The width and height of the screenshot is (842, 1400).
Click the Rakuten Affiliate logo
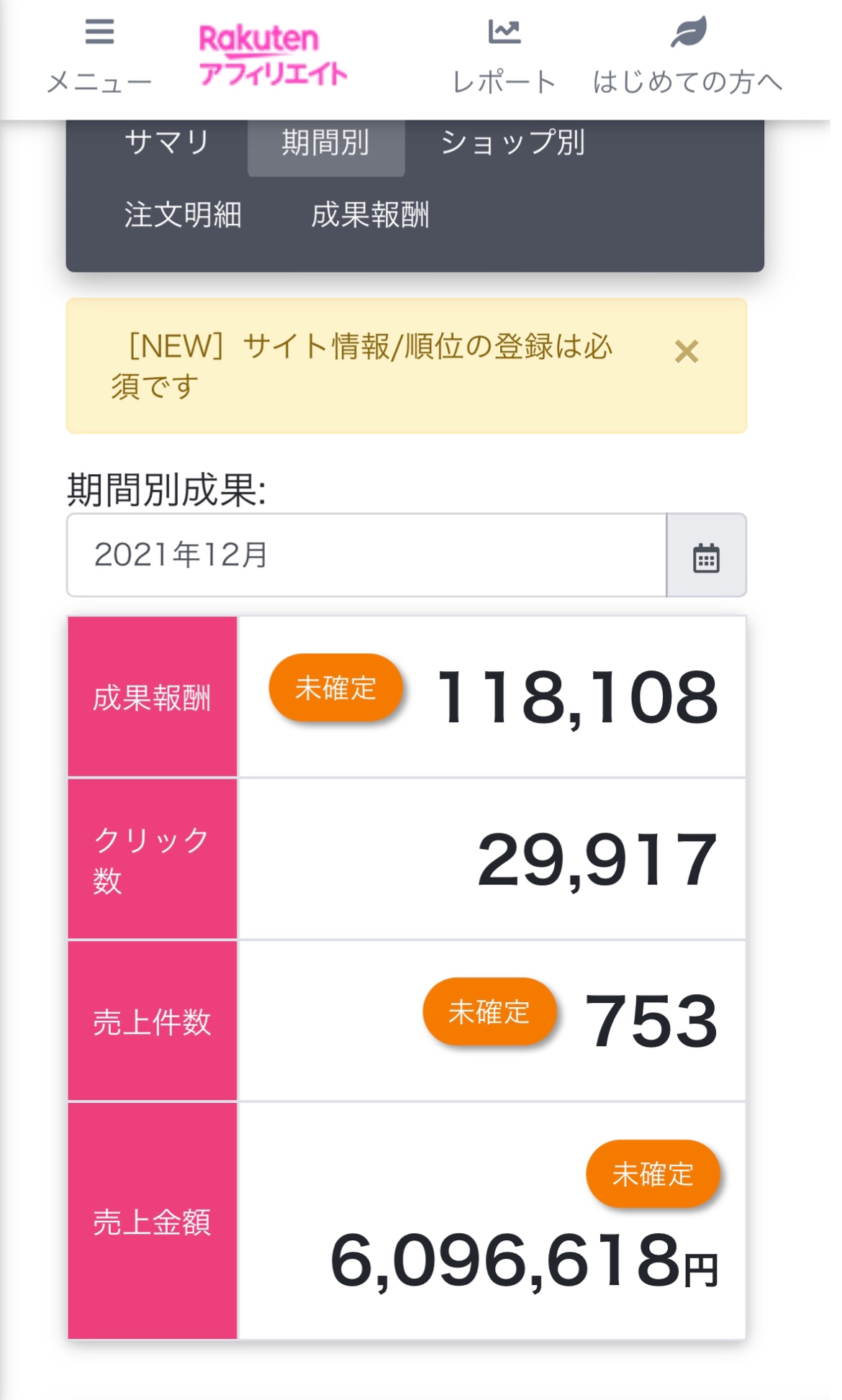point(273,56)
